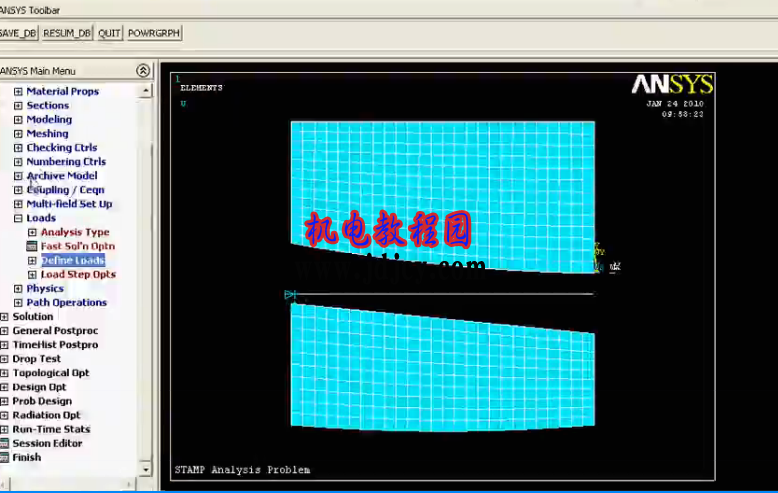This screenshot has height=493, width=778.
Task: Select the Analysis Type label
Action: point(75,232)
